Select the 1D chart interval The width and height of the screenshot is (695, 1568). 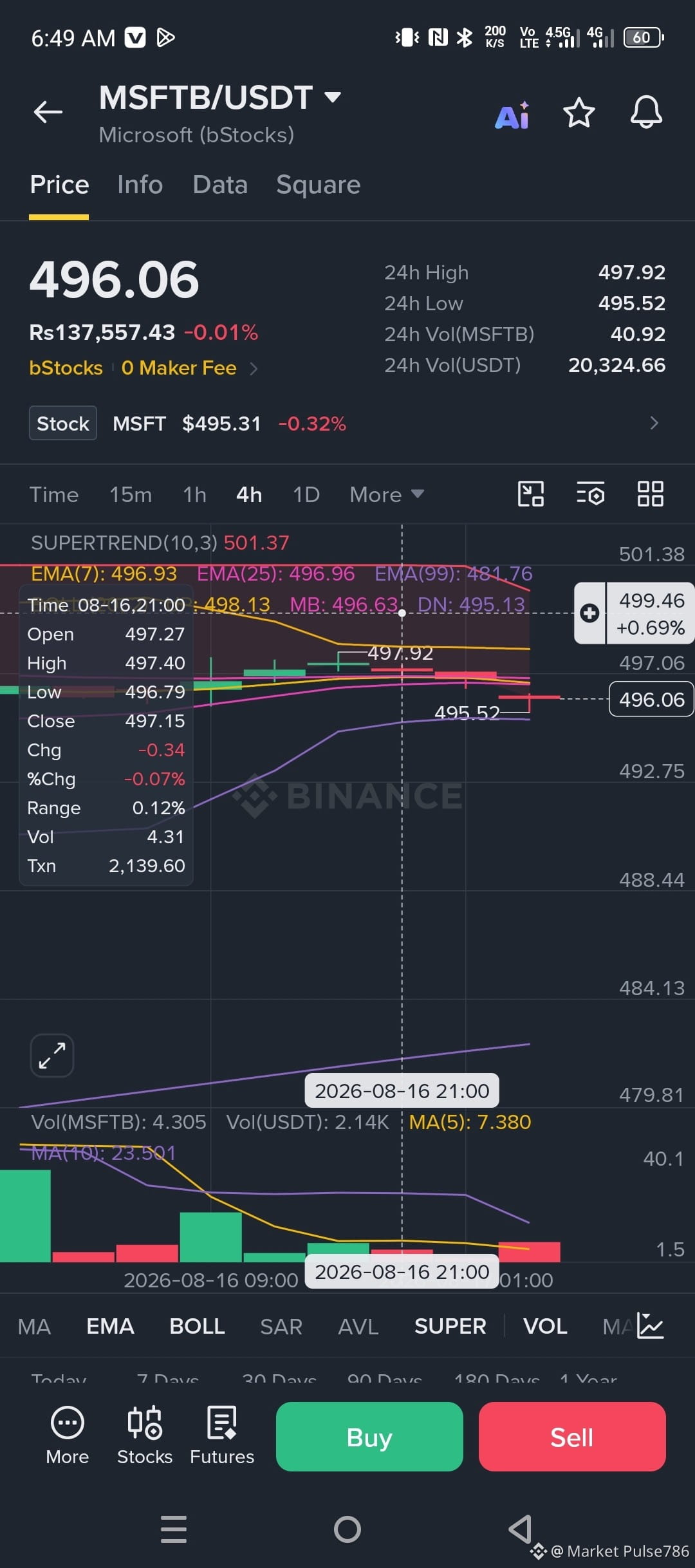(x=306, y=494)
